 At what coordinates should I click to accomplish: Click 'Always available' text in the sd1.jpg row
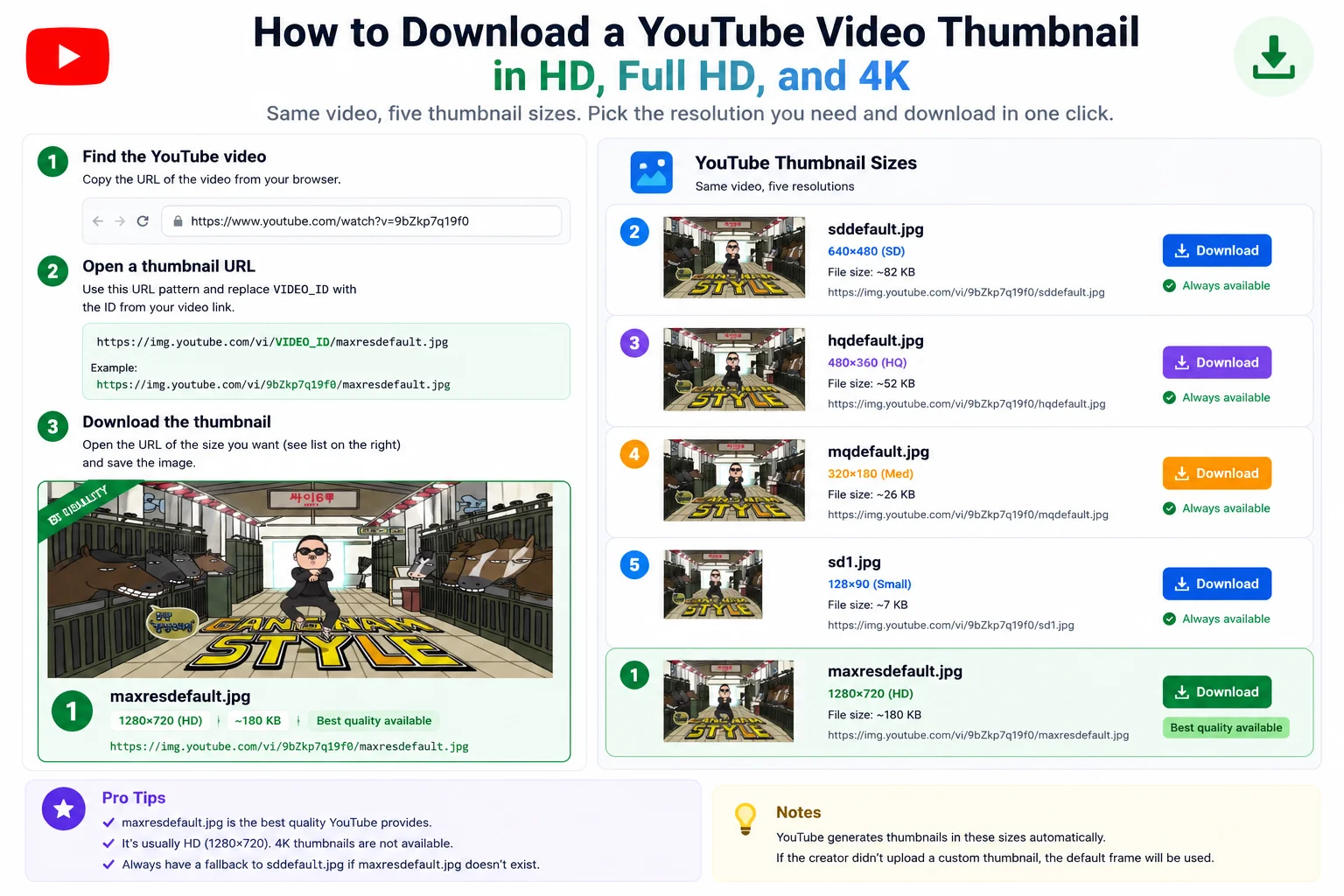point(1226,619)
